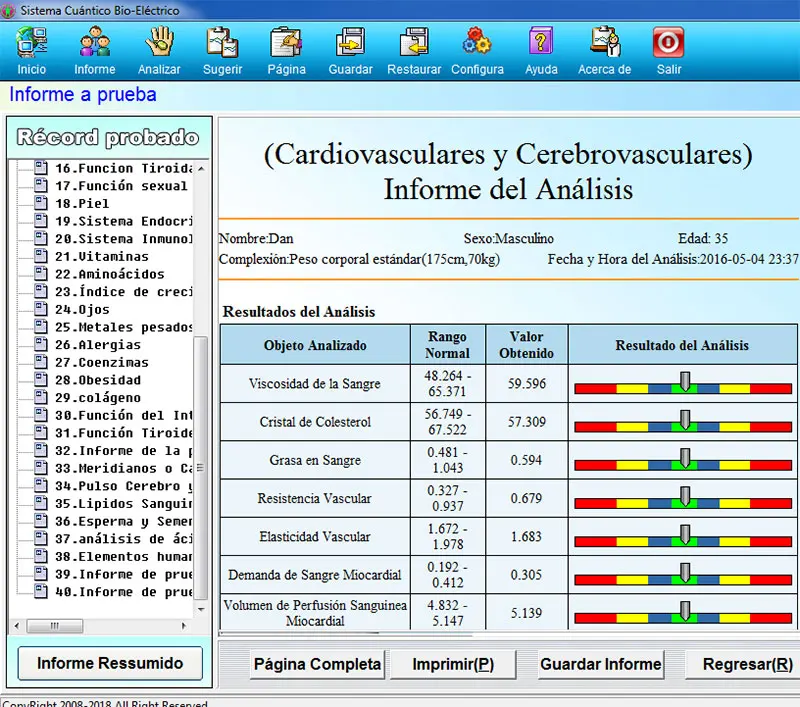Click the red Salir exit icon
The width and height of the screenshot is (800, 707).
point(668,44)
